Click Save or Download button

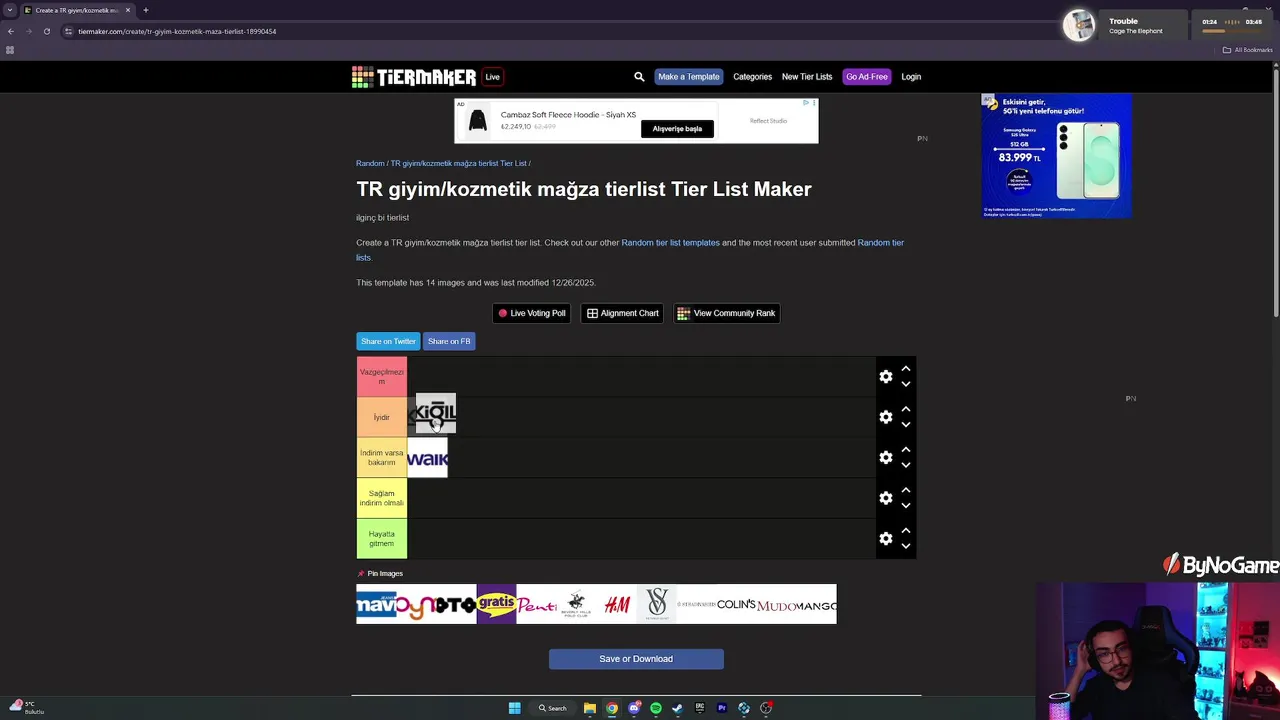[636, 659]
